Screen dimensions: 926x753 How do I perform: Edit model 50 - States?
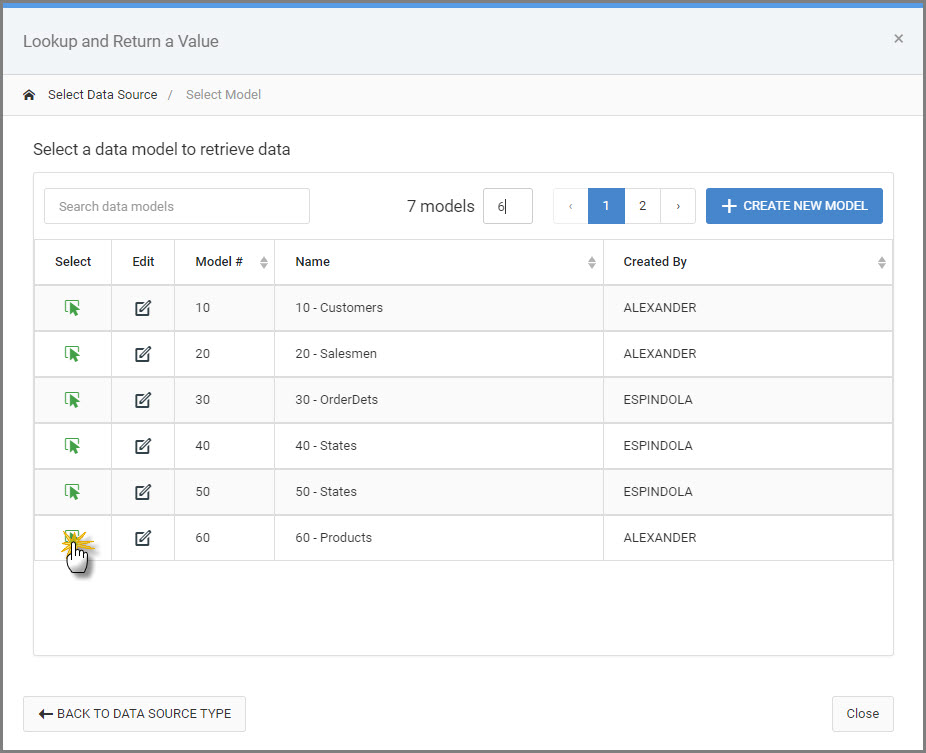[x=143, y=492]
